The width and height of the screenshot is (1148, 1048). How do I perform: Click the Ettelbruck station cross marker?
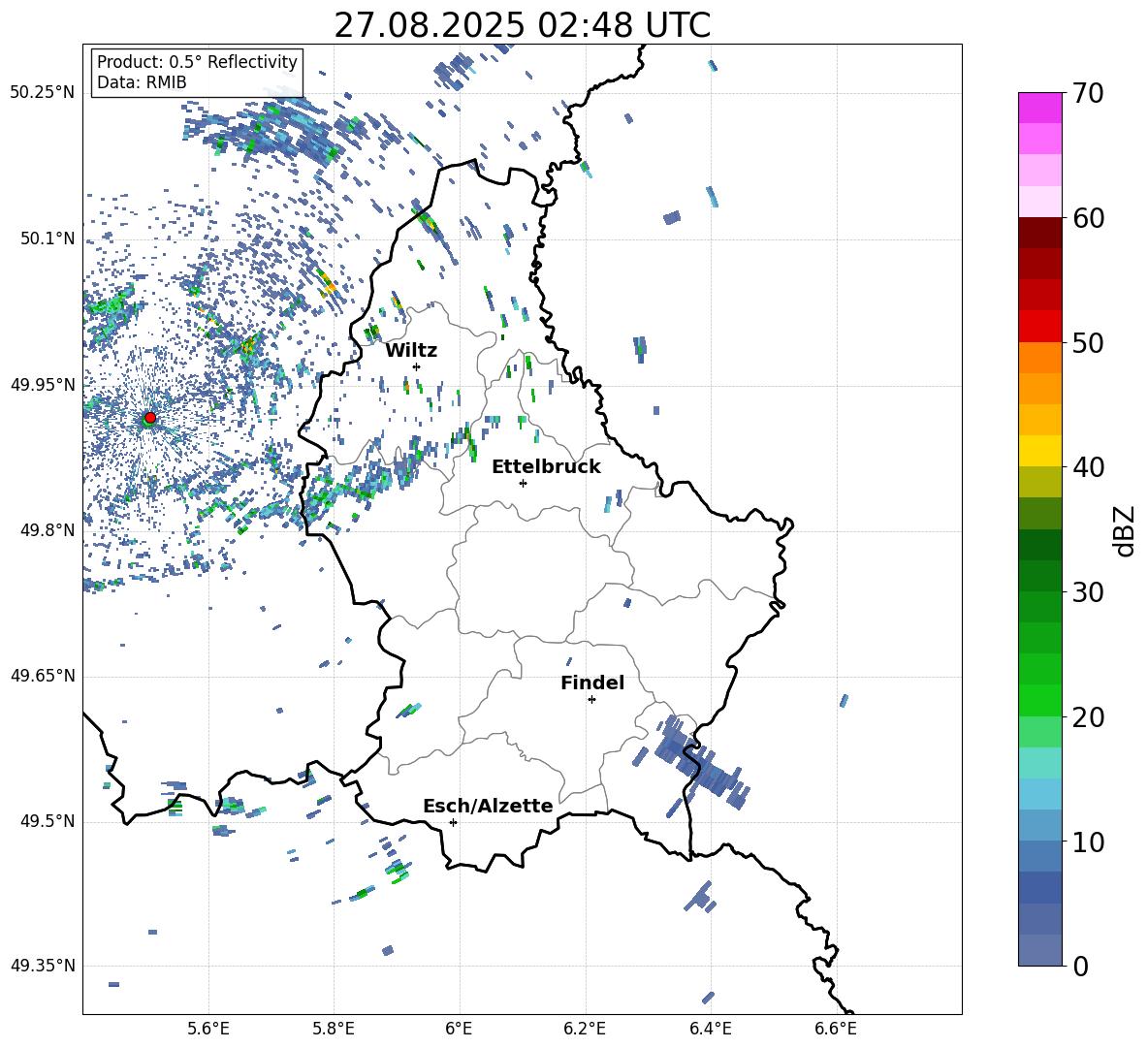523,483
